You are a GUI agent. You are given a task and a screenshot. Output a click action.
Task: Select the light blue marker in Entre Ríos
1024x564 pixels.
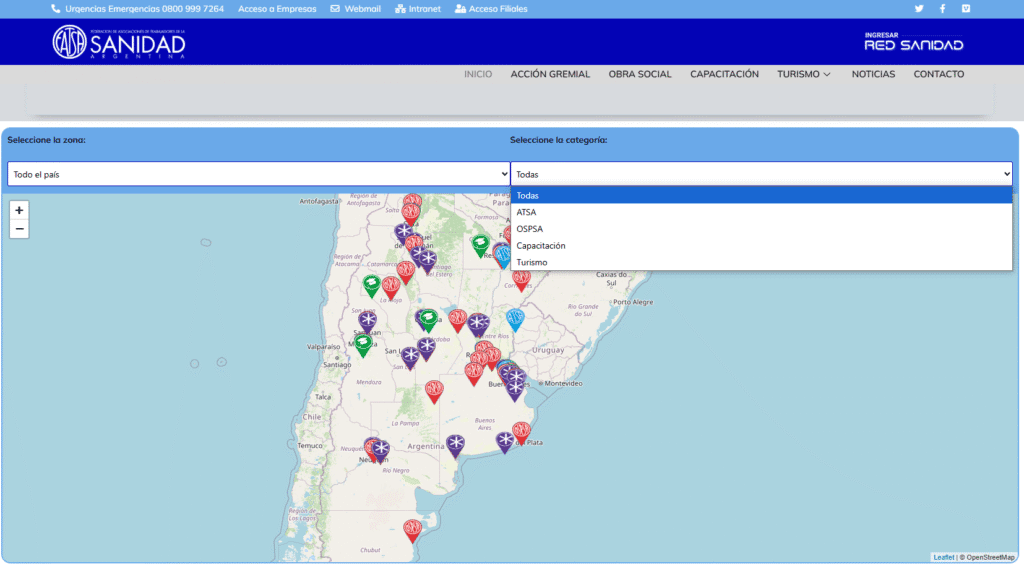coord(515,320)
